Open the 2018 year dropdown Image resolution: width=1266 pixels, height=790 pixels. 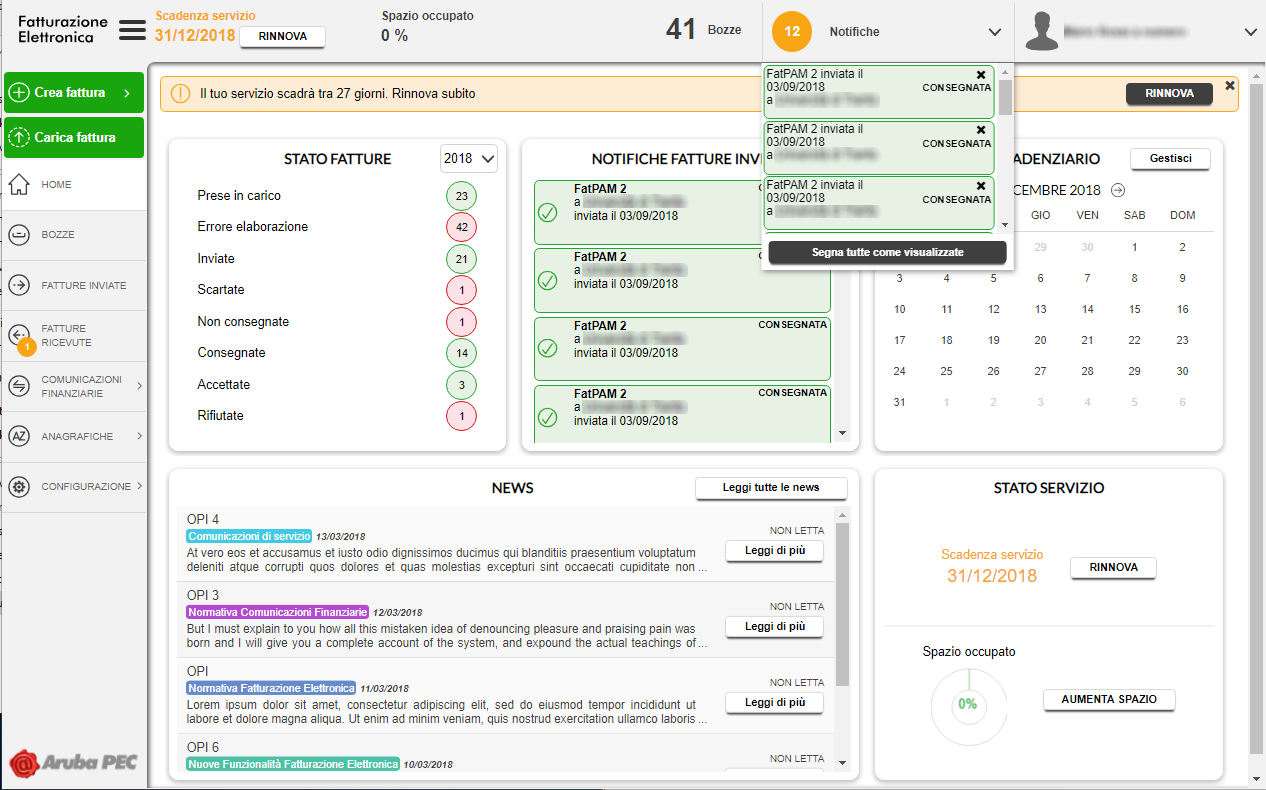(469, 158)
